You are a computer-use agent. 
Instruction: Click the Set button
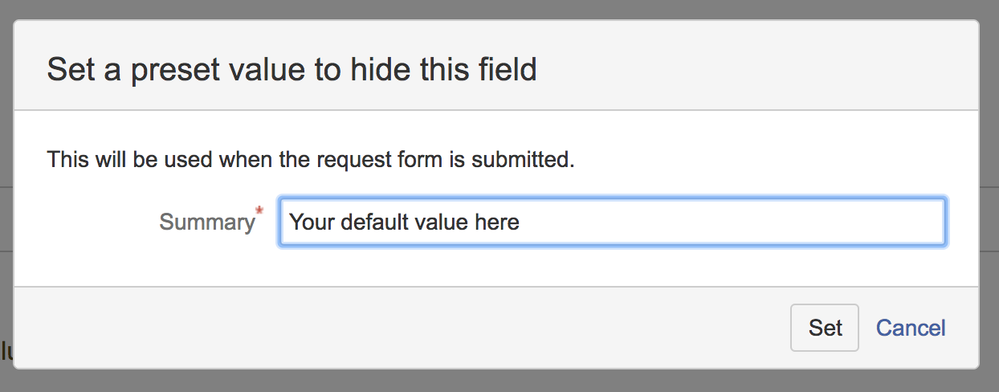[x=824, y=328]
